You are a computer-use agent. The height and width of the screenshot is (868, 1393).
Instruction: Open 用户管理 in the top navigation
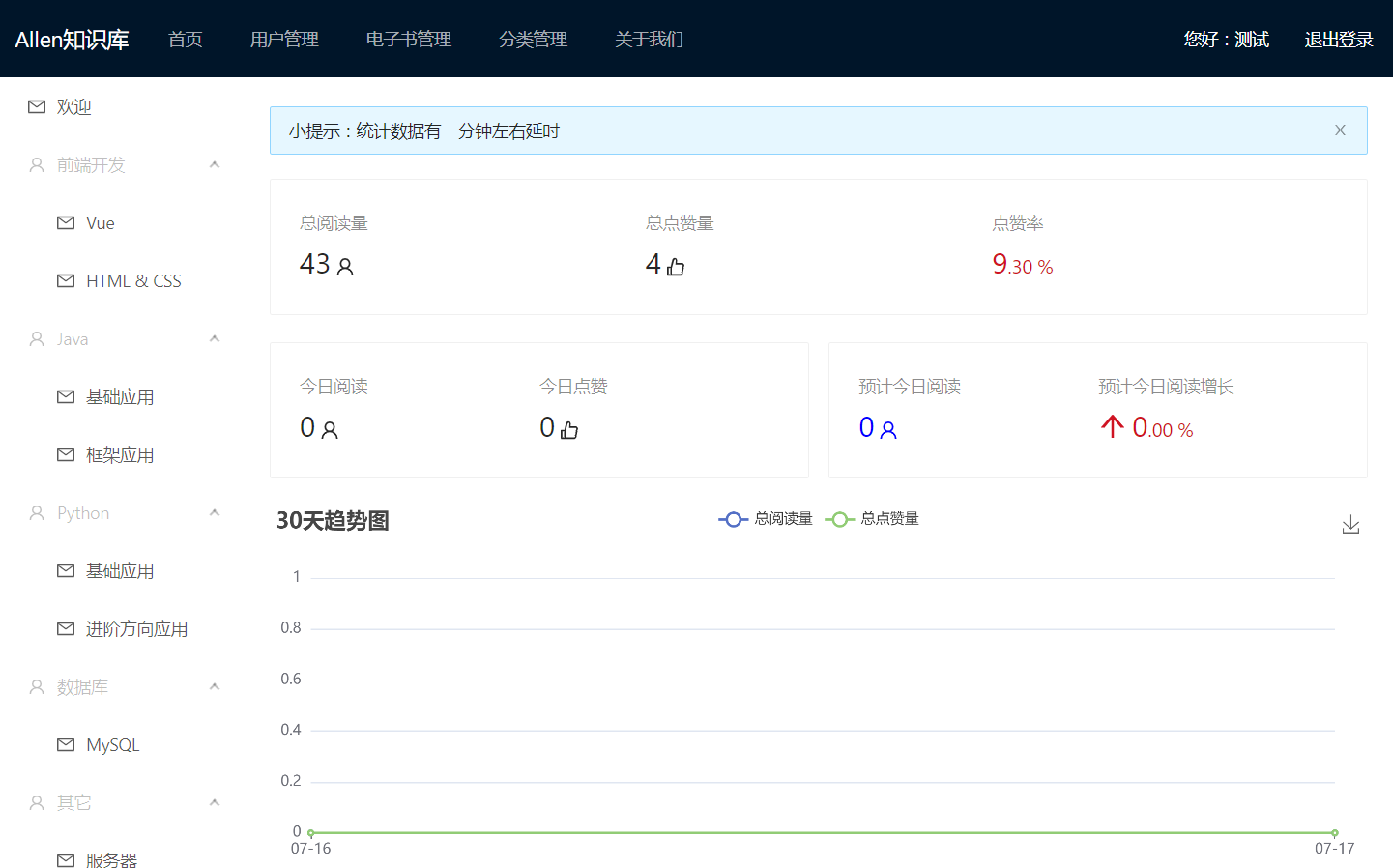click(x=284, y=40)
